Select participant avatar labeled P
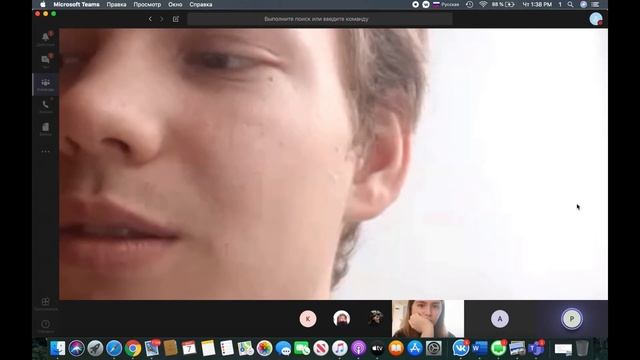This screenshot has width=640, height=360. tap(571, 319)
